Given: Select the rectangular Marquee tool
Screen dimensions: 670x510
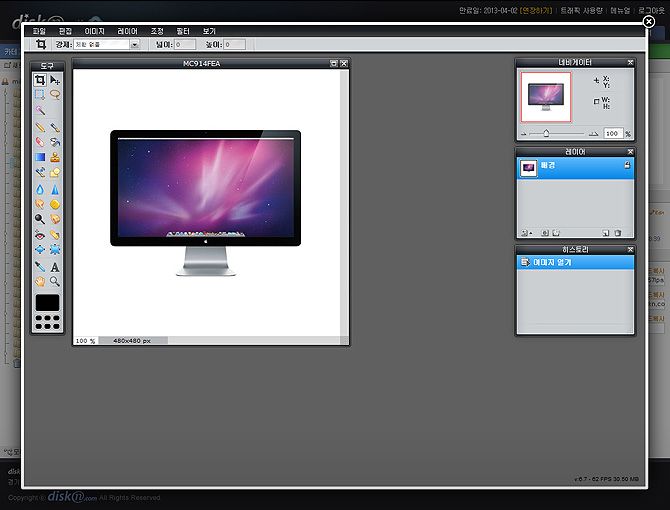Looking at the screenshot, I should click(x=40, y=94).
